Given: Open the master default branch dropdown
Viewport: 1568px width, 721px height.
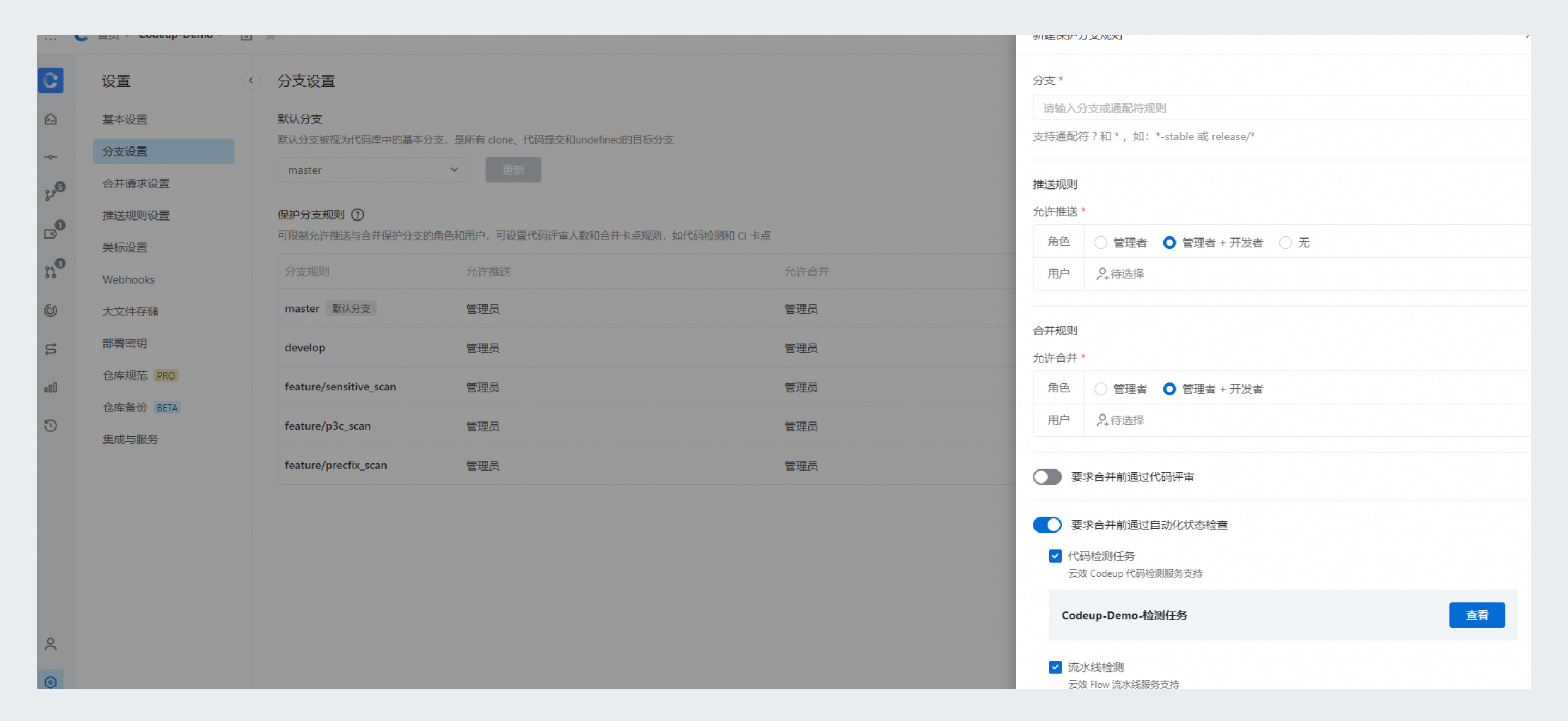Looking at the screenshot, I should click(373, 170).
